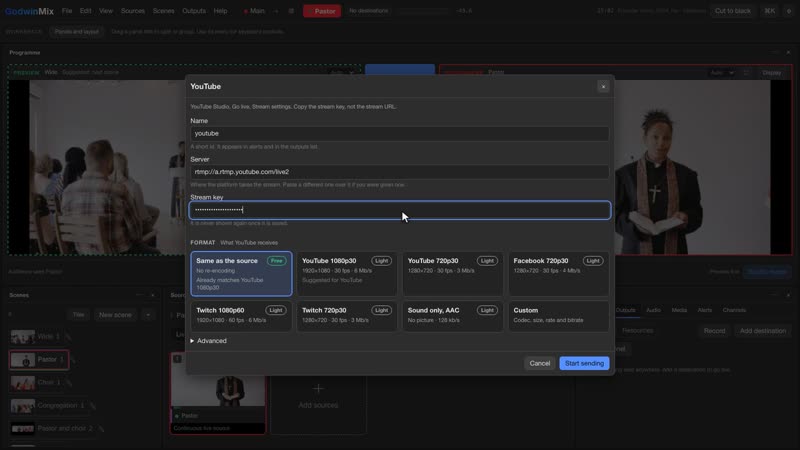Click the edit pencil beside 'Pastor and choir 2'
The height and width of the screenshot is (450, 800).
101,429
